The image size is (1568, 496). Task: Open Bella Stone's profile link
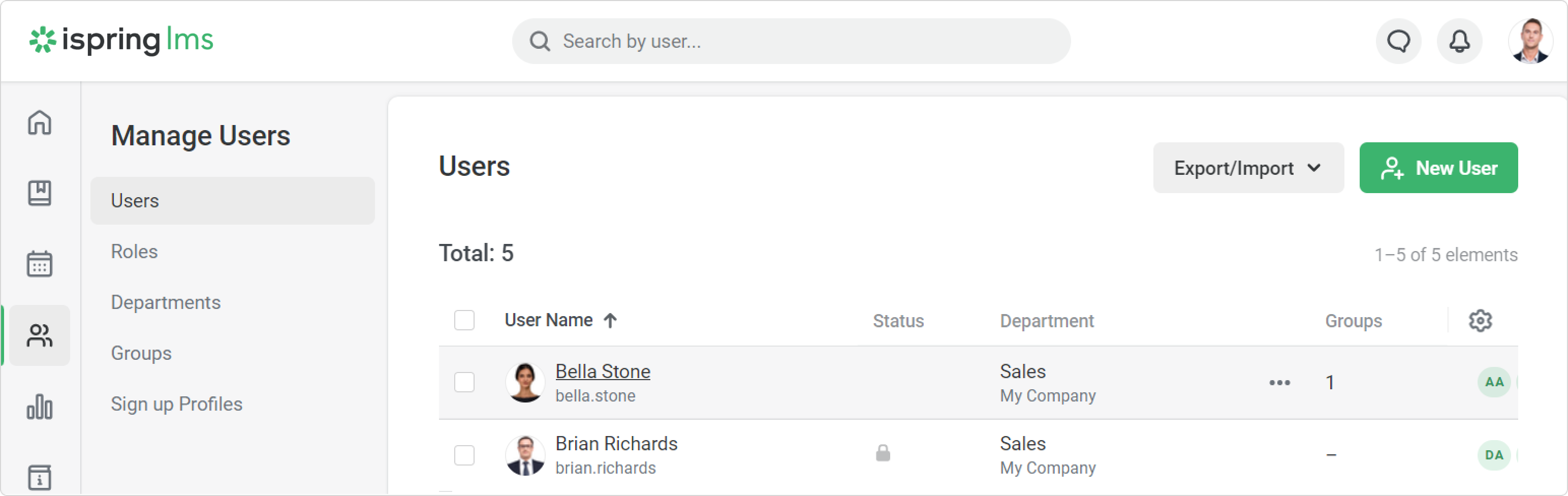coord(603,371)
